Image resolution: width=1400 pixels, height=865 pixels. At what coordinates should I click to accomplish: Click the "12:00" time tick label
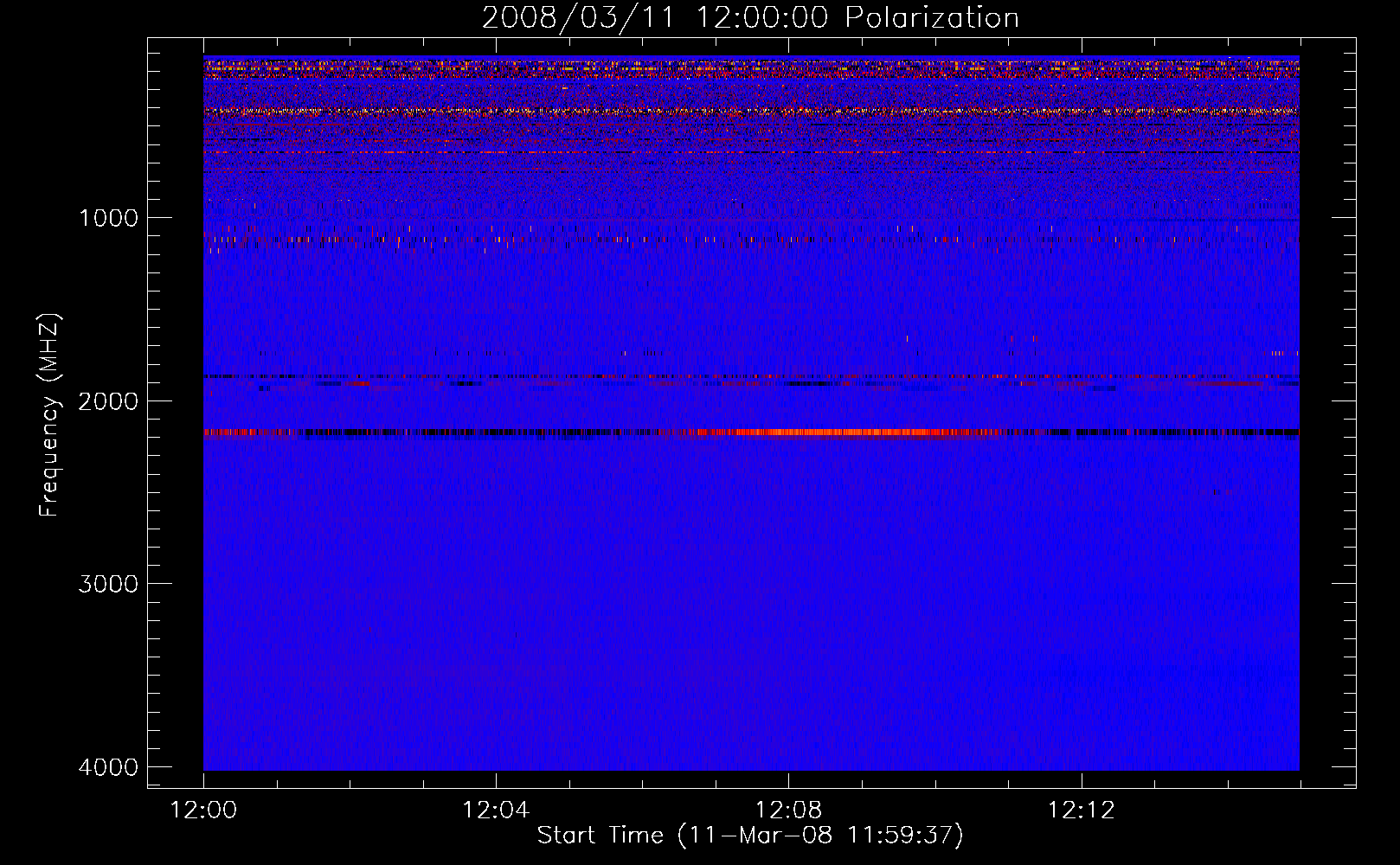(203, 811)
